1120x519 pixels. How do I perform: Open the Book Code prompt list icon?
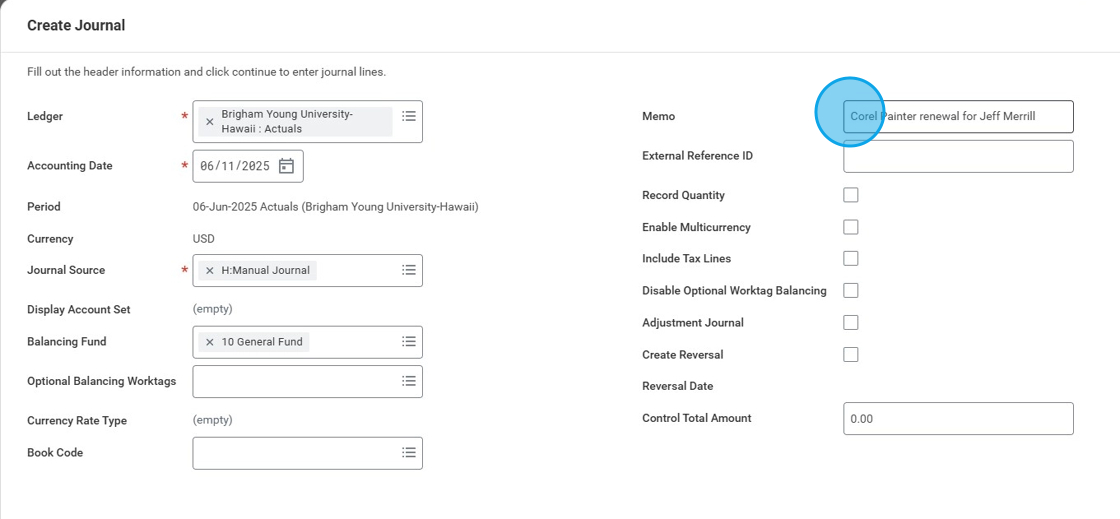[x=409, y=452]
